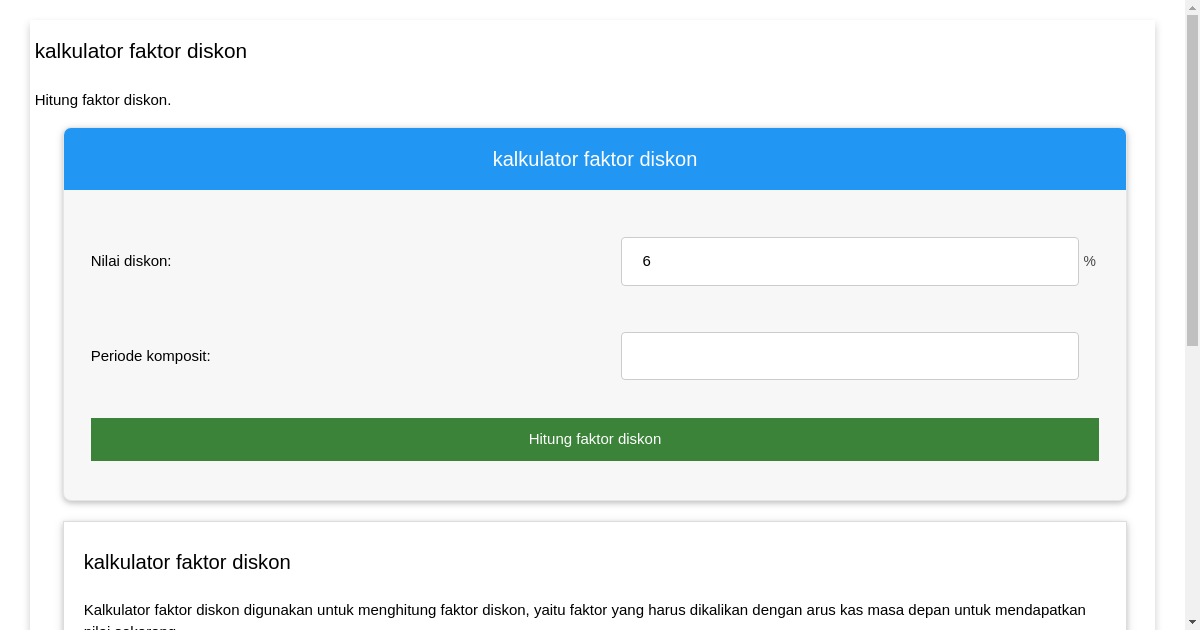The image size is (1200, 630).
Task: Click the scrollbar down arrow
Action: [1192, 622]
